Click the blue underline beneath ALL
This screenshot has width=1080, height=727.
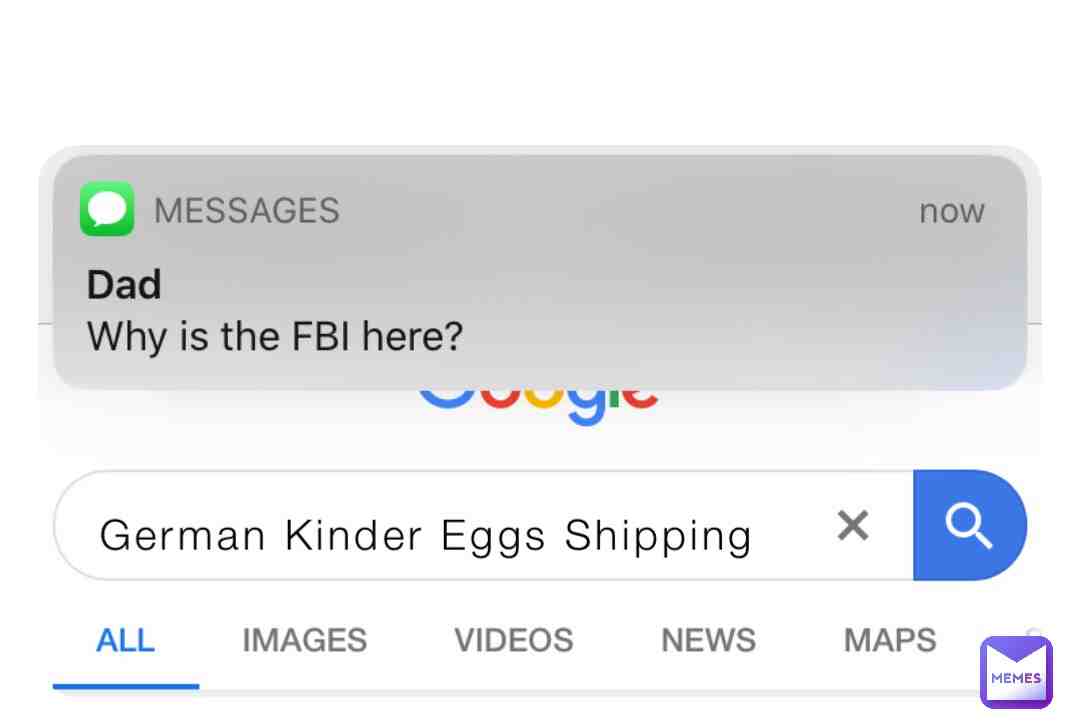click(126, 686)
